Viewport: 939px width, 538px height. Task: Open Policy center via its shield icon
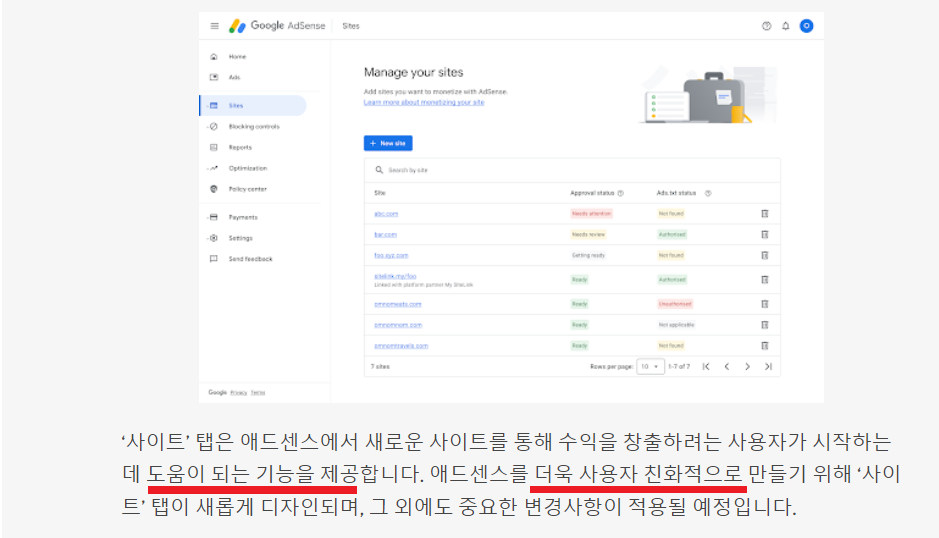click(214, 189)
